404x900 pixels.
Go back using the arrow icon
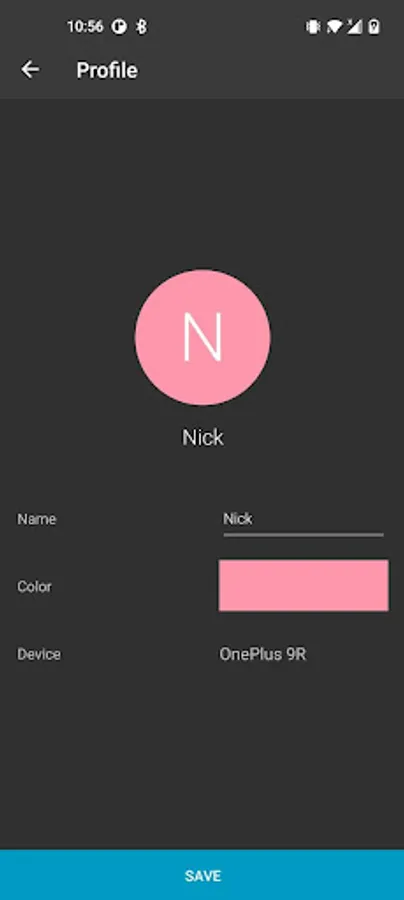tap(30, 70)
